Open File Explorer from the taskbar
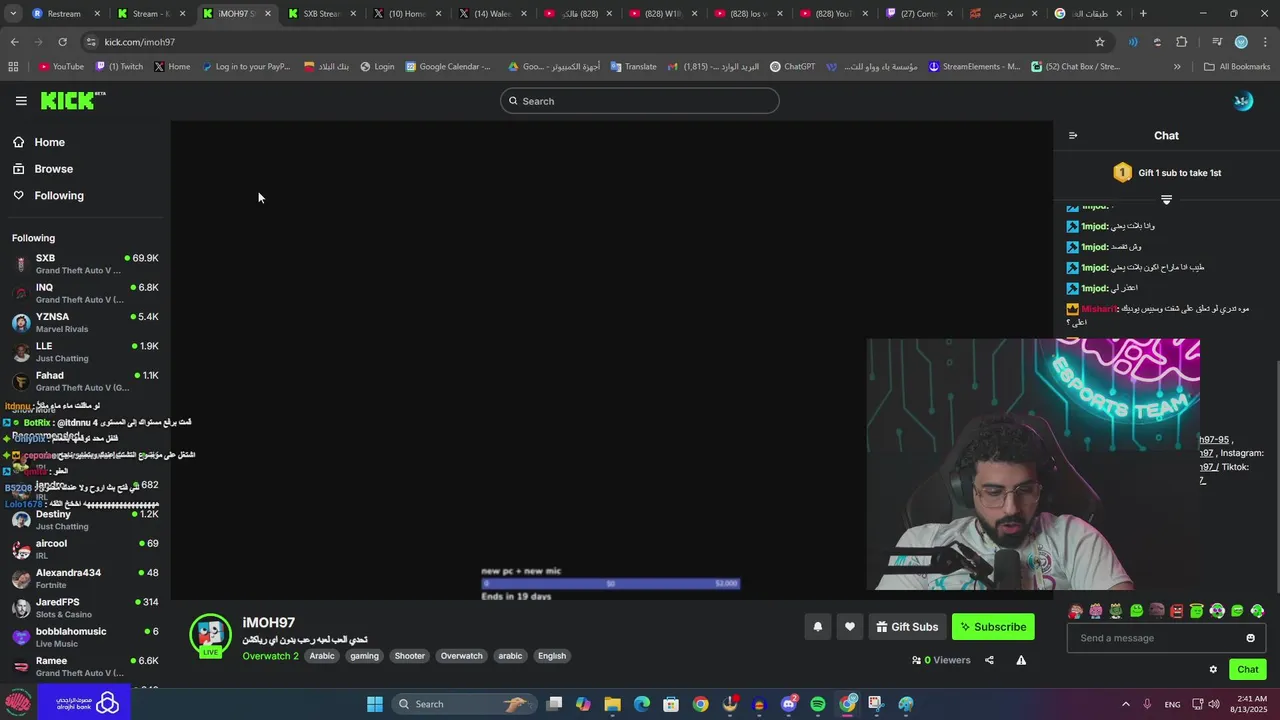 click(612, 704)
